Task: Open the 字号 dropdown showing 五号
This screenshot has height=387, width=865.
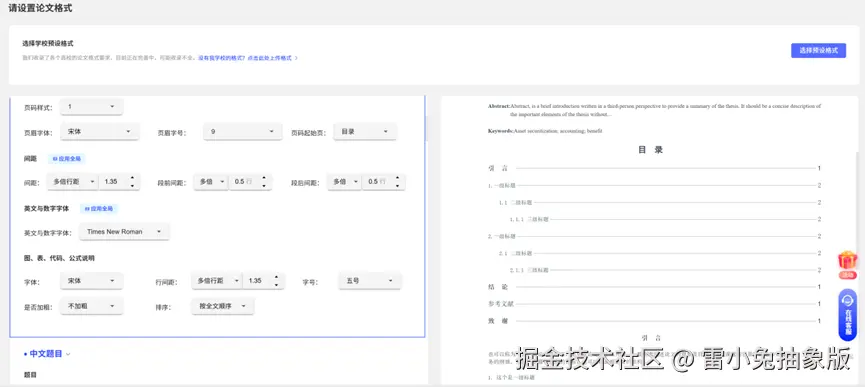Action: tap(370, 281)
